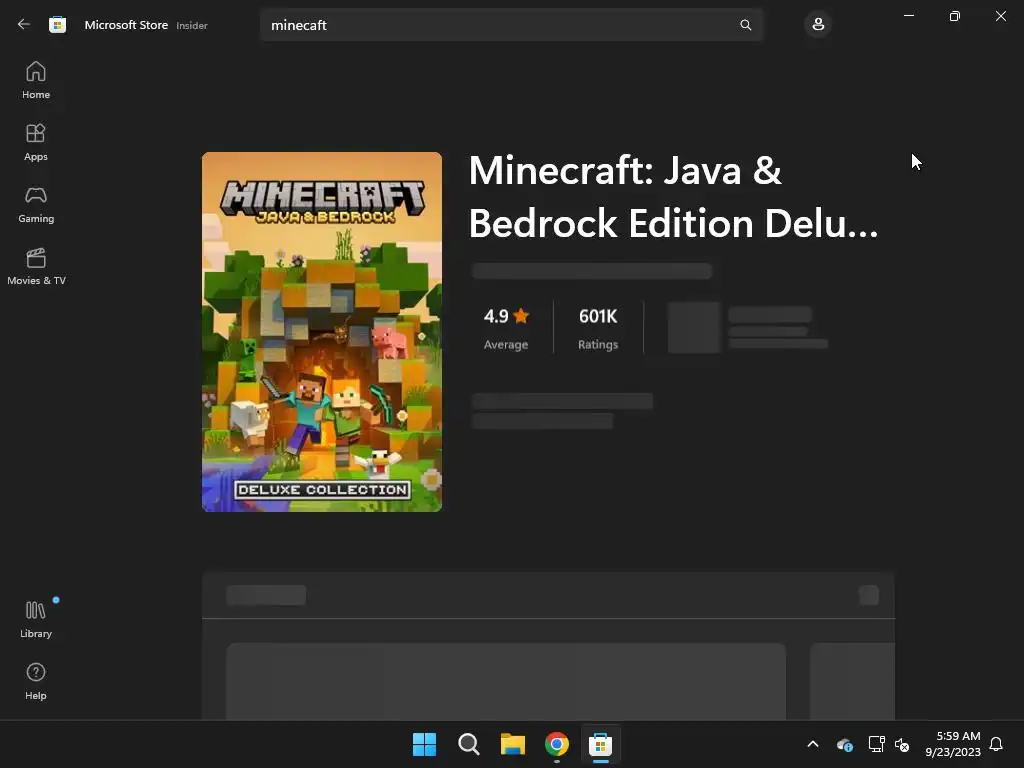The height and width of the screenshot is (768, 1024).
Task: Click the 601K Ratings count
Action: click(598, 328)
